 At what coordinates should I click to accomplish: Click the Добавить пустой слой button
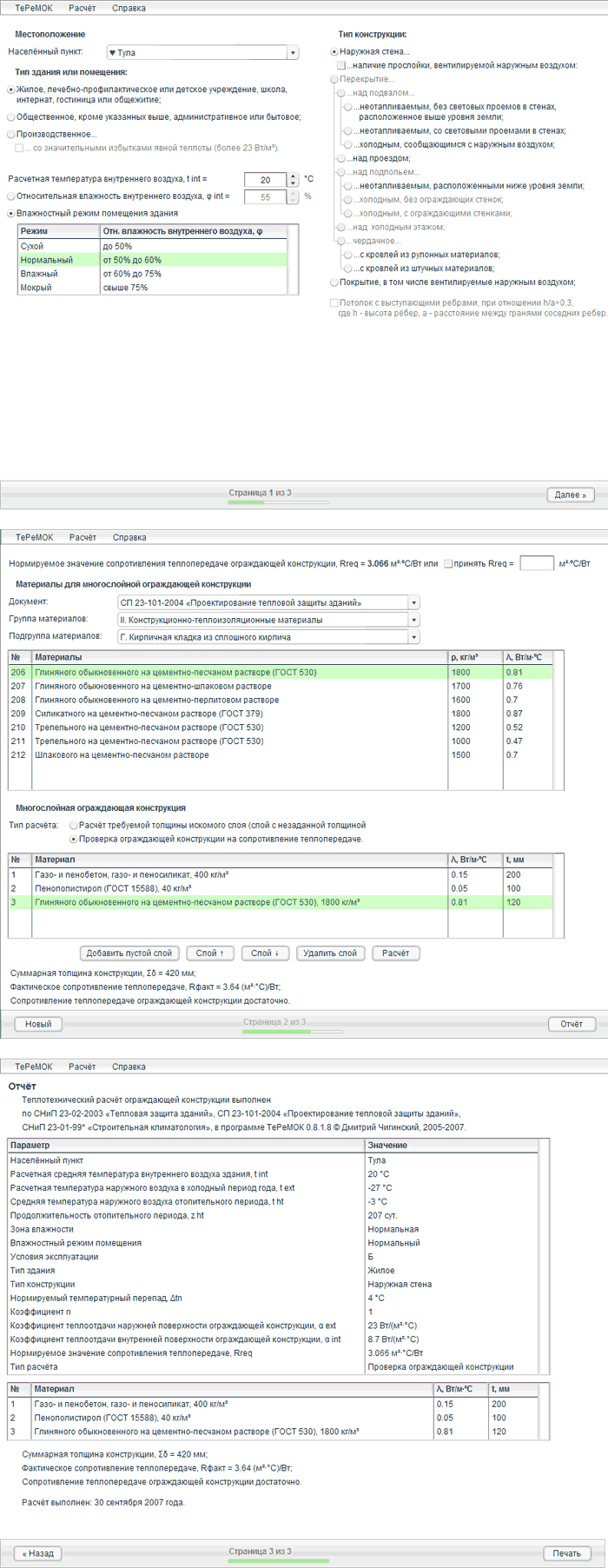pyautogui.click(x=130, y=953)
